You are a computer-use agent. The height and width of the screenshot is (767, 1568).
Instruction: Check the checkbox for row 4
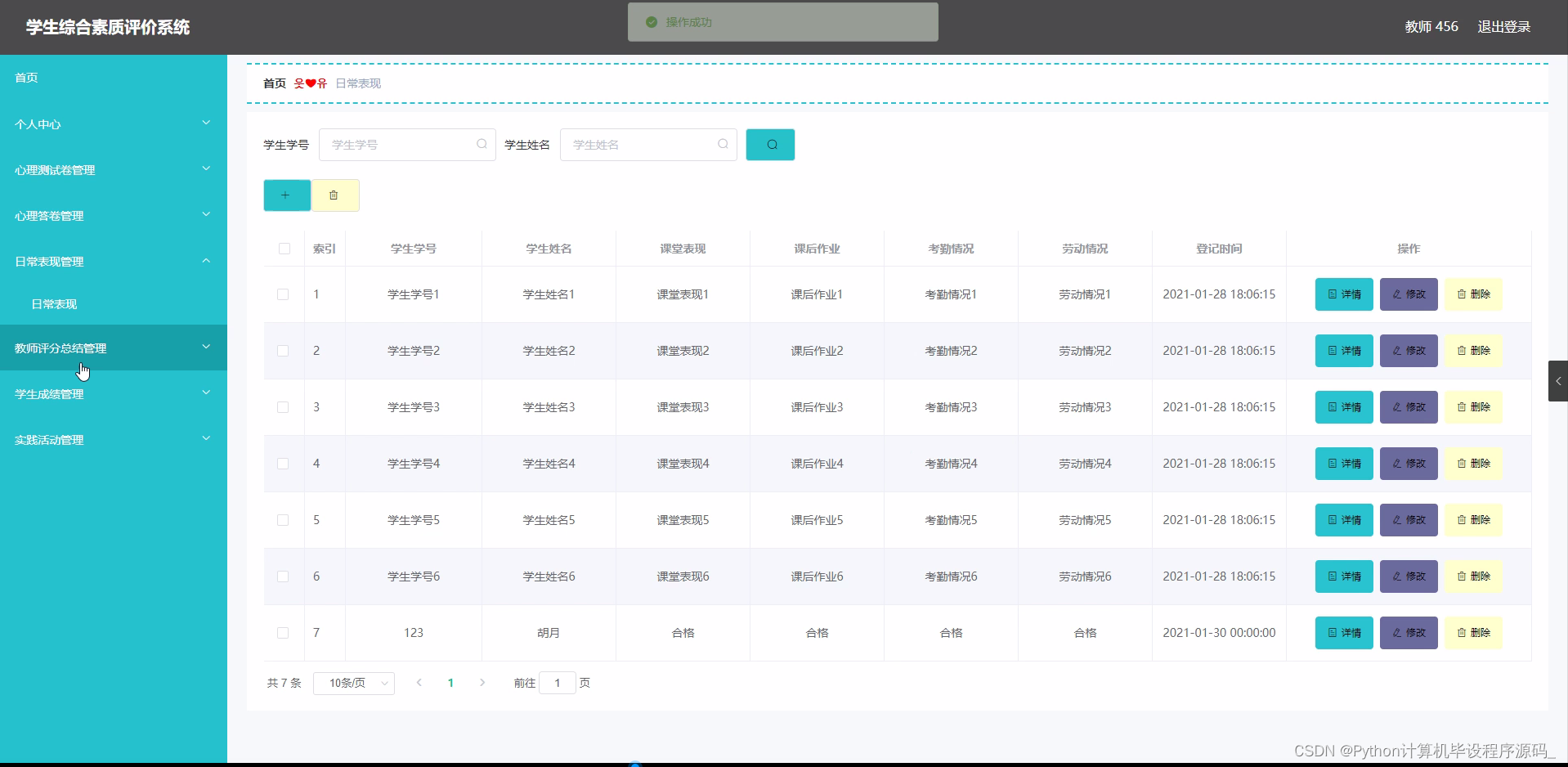click(283, 464)
